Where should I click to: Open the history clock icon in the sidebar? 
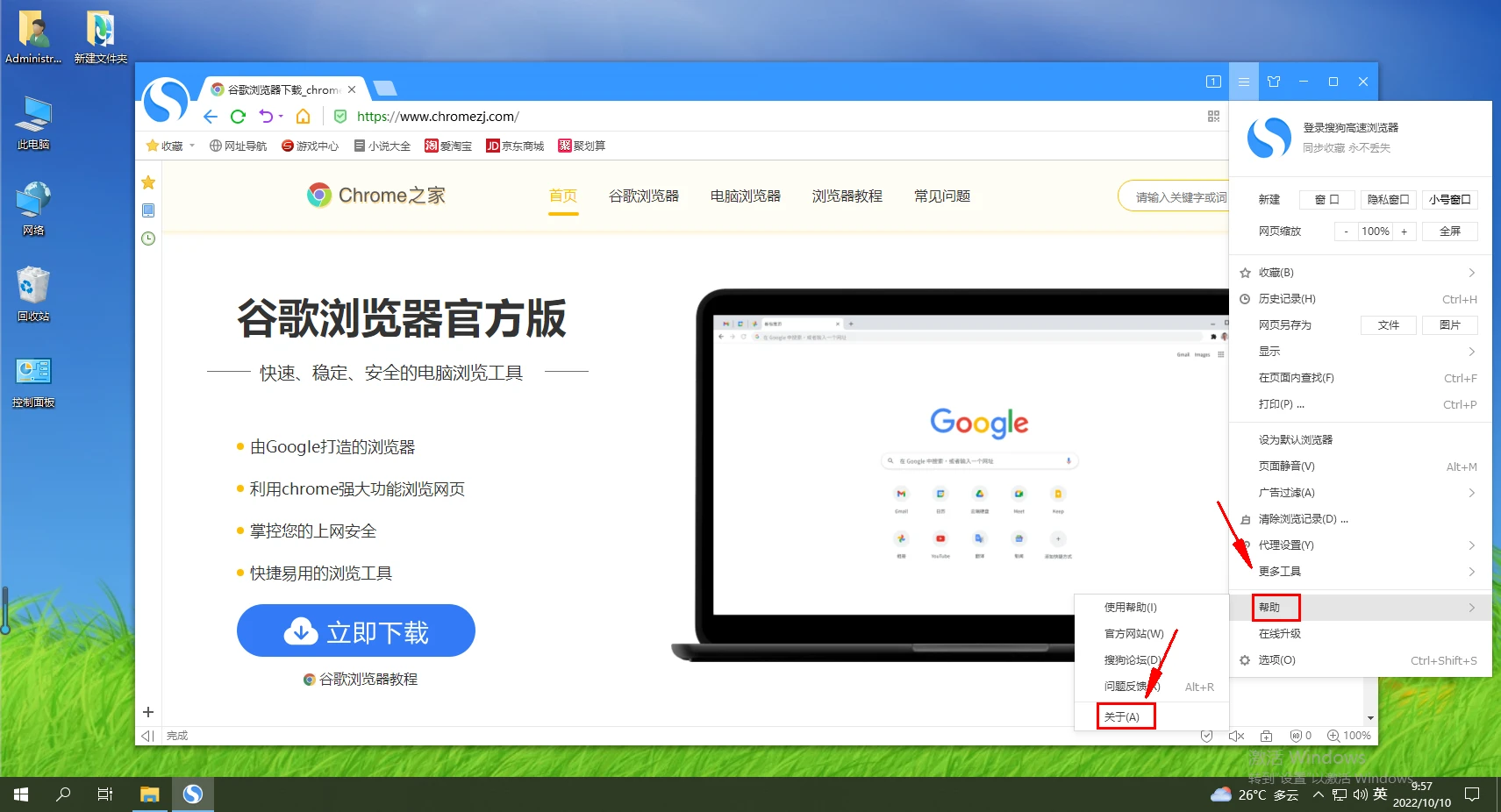point(148,239)
